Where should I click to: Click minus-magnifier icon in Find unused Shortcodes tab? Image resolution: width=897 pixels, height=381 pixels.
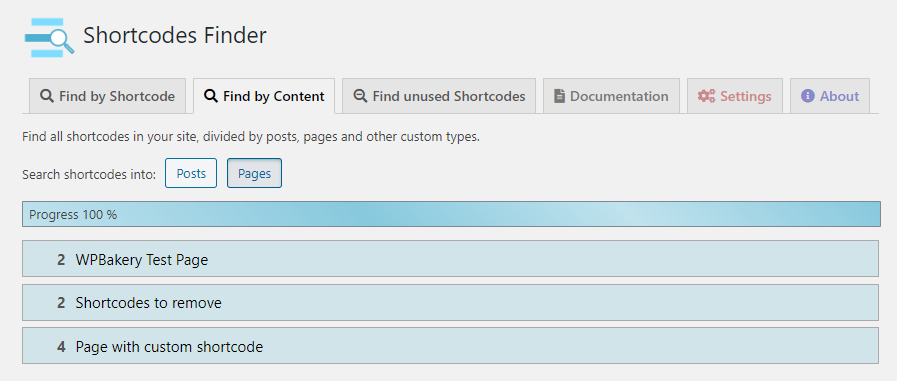tap(360, 96)
